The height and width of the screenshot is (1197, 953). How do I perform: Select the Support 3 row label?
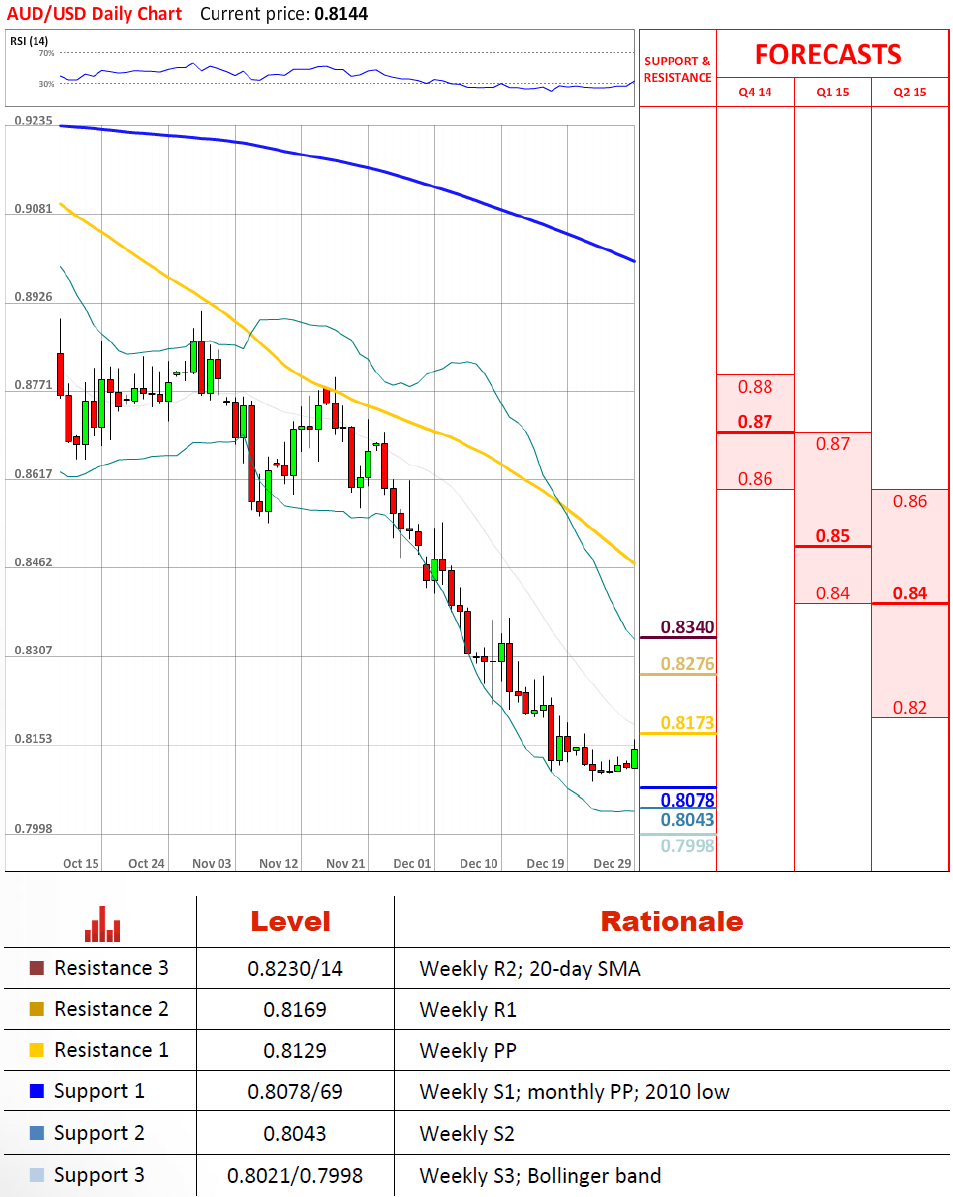tap(99, 1176)
